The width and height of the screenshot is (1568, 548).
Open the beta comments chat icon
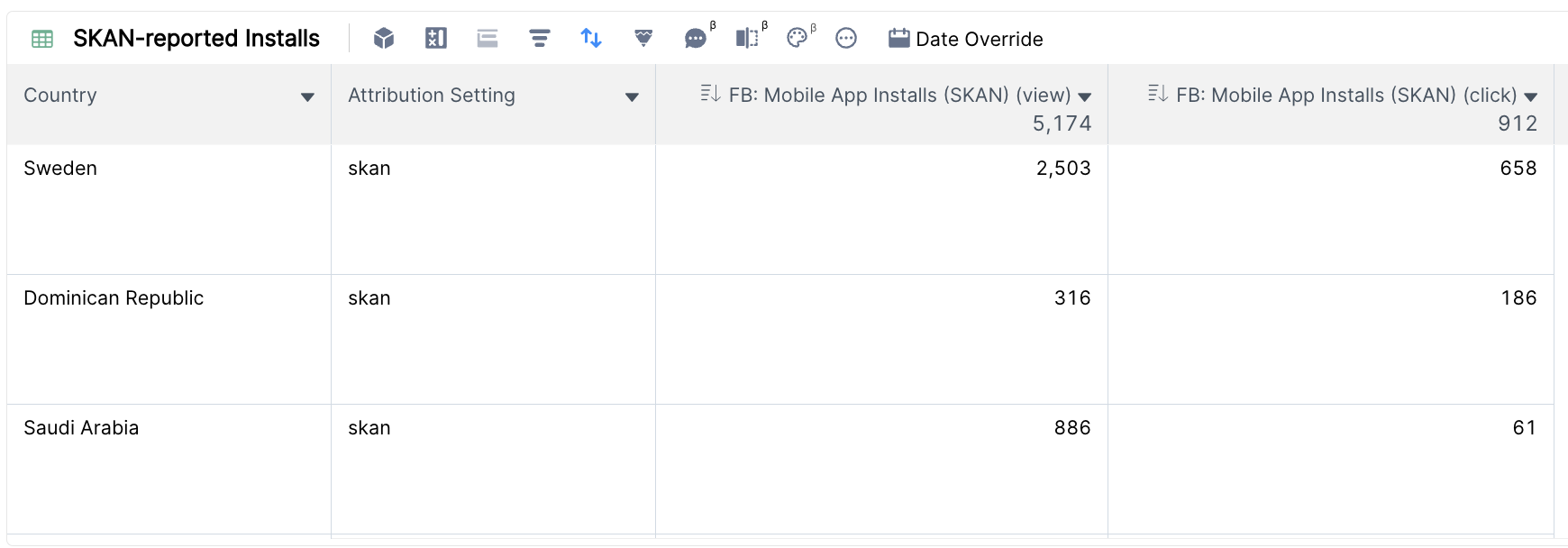click(696, 38)
